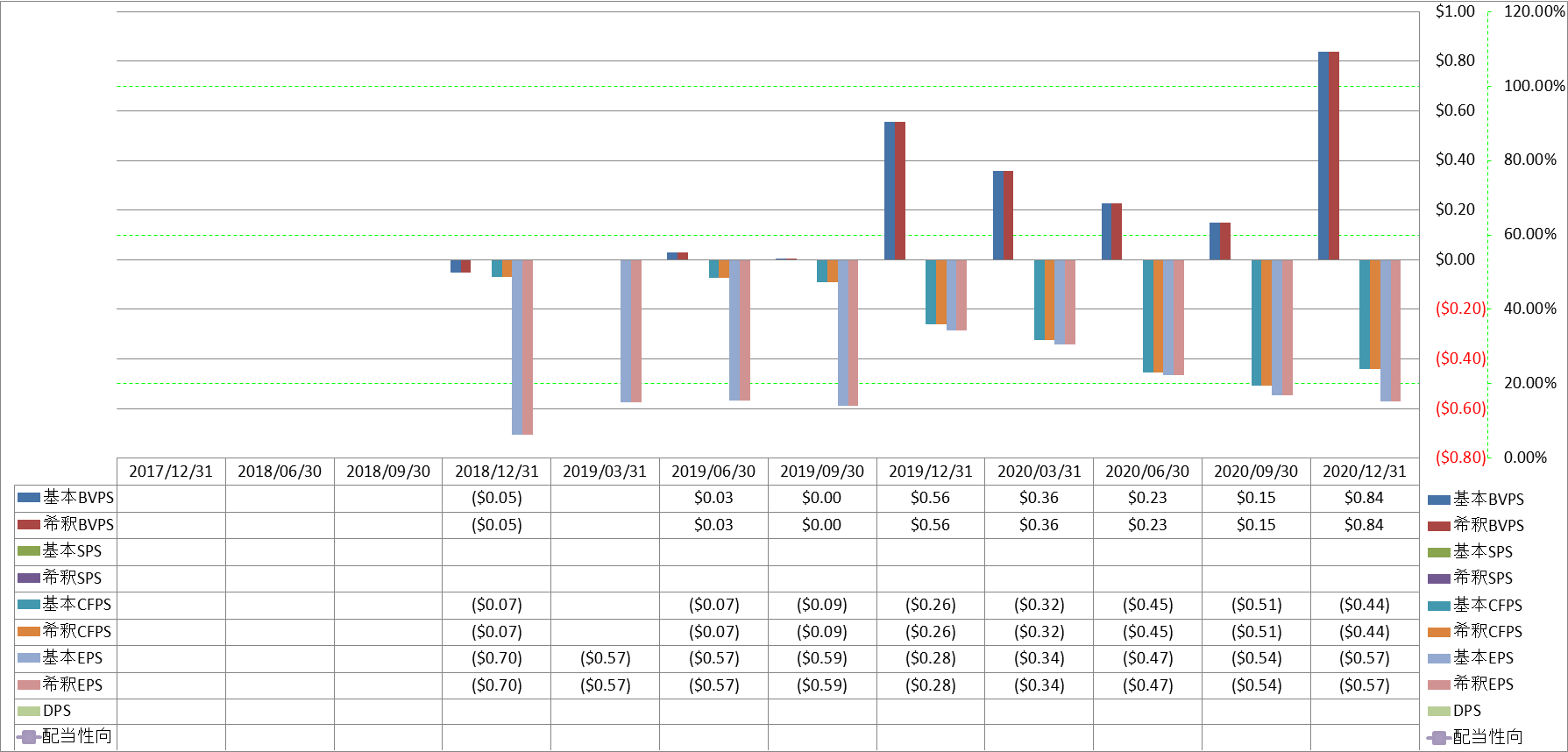Select the blue 基本BVPS bar for 2020/12/31
1568x752 pixels.
[x=1323, y=156]
